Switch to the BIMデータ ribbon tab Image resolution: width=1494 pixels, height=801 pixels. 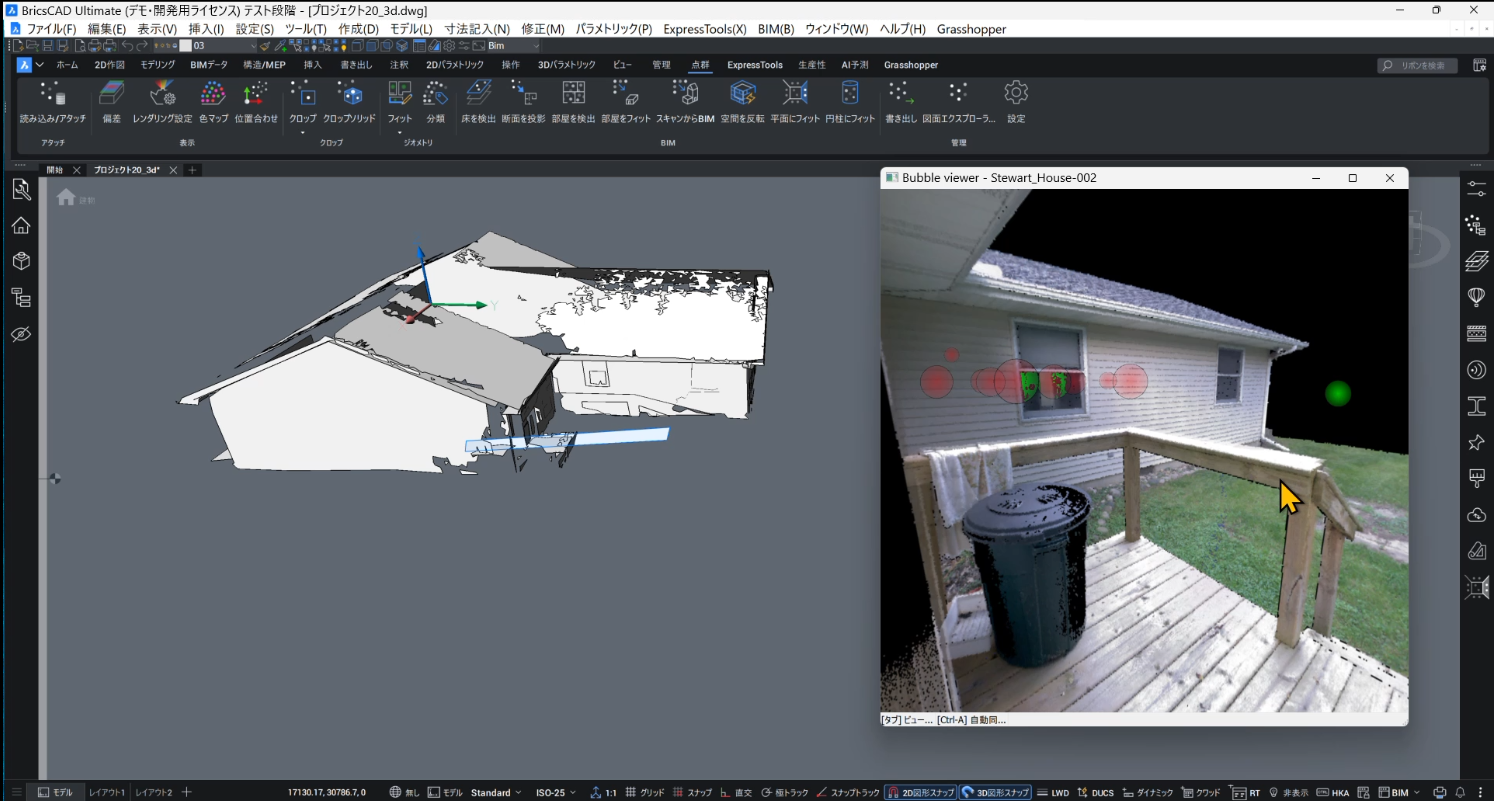coord(209,65)
